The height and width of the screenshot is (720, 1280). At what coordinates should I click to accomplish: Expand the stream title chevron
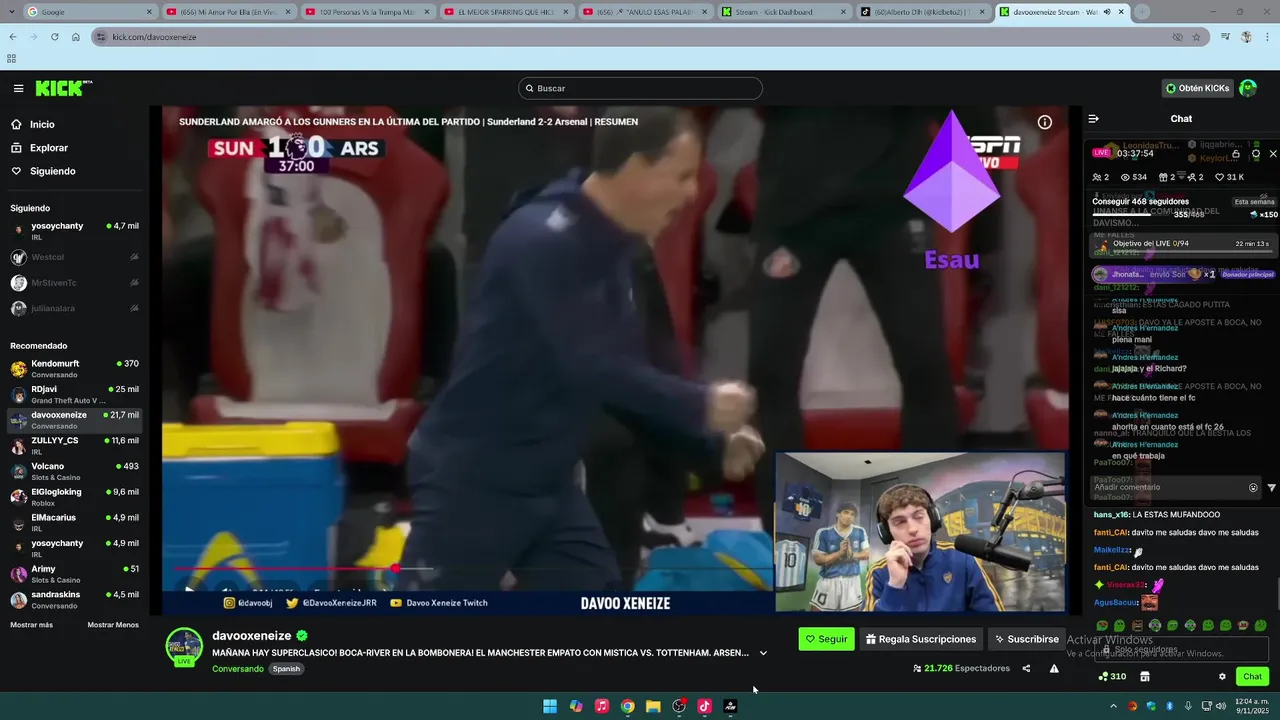(763, 653)
